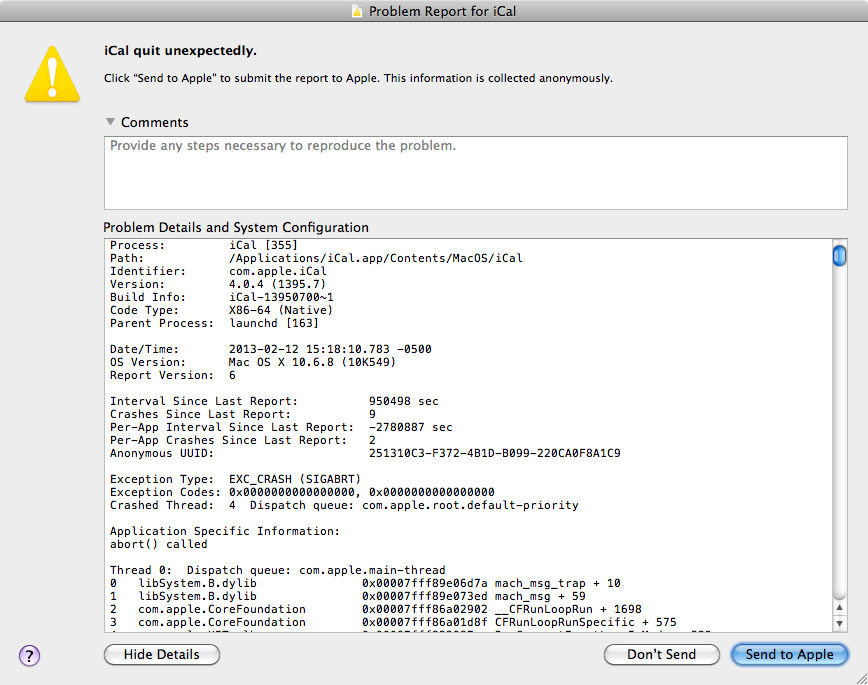The width and height of the screenshot is (868, 685).
Task: Click the yellow warning triangle icon
Action: click(52, 73)
